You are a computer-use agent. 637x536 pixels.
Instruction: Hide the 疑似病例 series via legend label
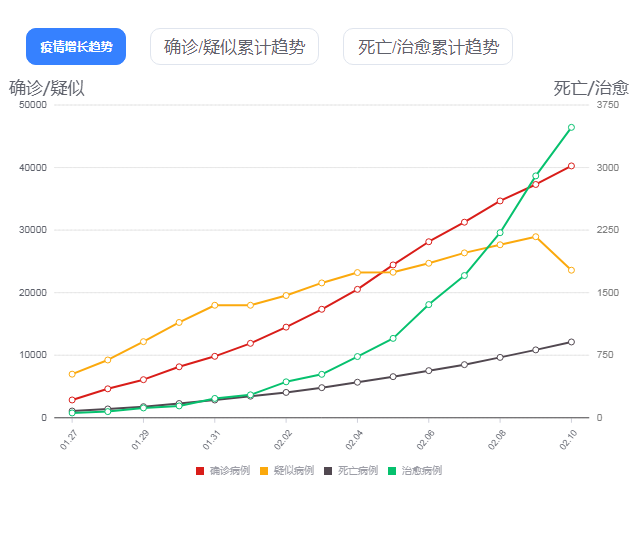coord(294,471)
